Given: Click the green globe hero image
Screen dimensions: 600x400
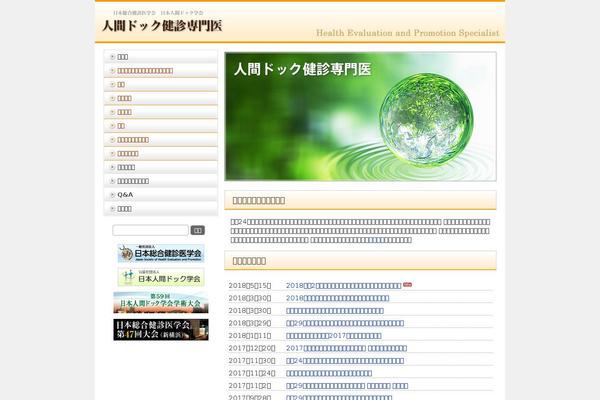Looking at the screenshot, I should (360, 116).
